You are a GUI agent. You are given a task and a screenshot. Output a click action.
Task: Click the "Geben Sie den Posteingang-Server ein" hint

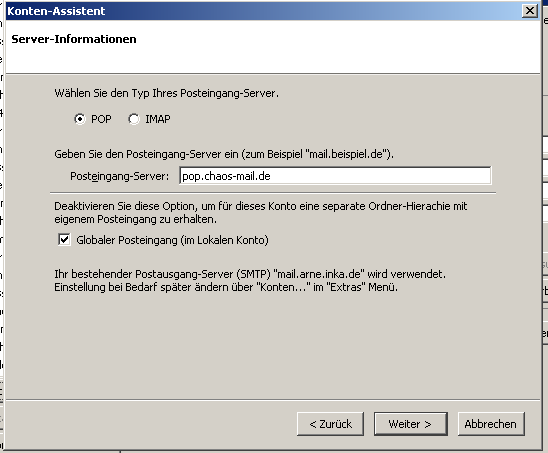(224, 154)
